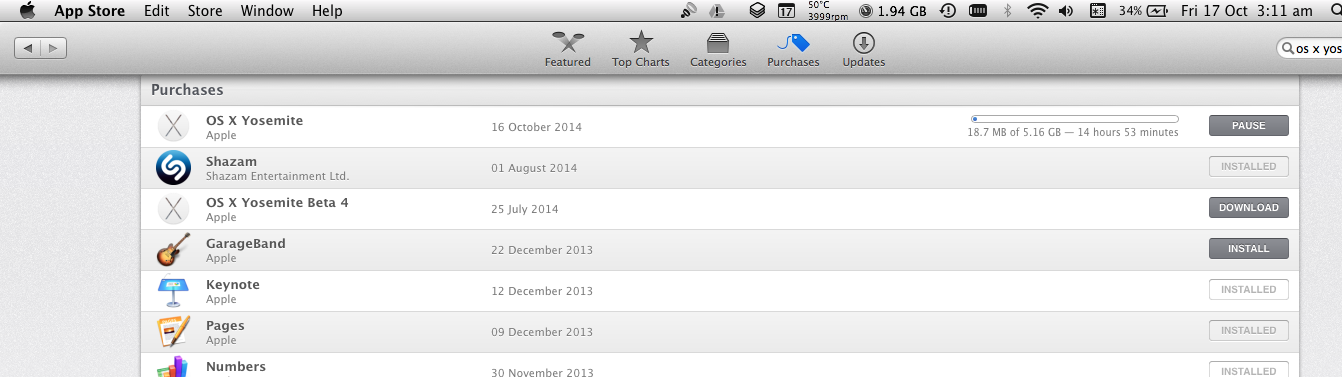Open the Bluetooth menu bar icon
This screenshot has width=1342, height=377.
[x=1008, y=11]
